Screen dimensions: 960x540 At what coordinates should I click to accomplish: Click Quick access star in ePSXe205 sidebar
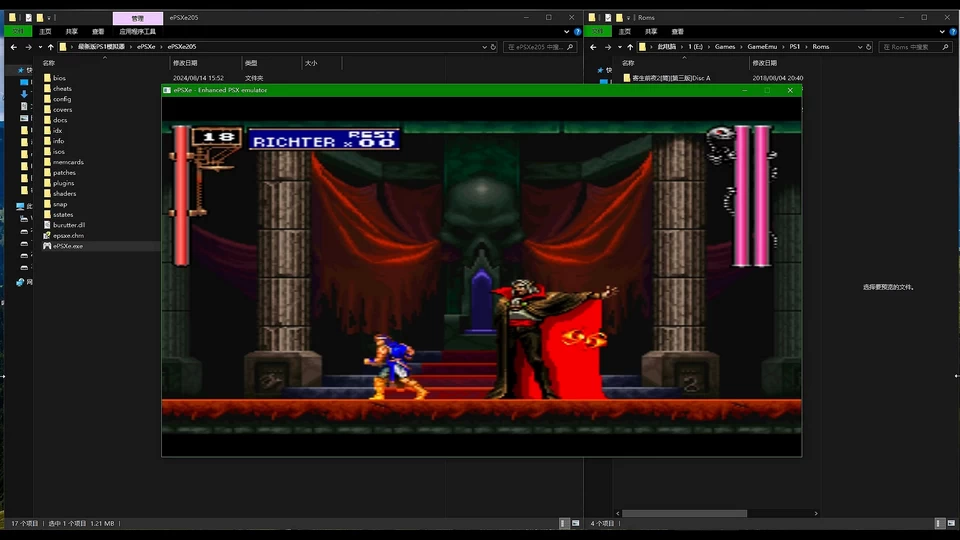pos(20,70)
